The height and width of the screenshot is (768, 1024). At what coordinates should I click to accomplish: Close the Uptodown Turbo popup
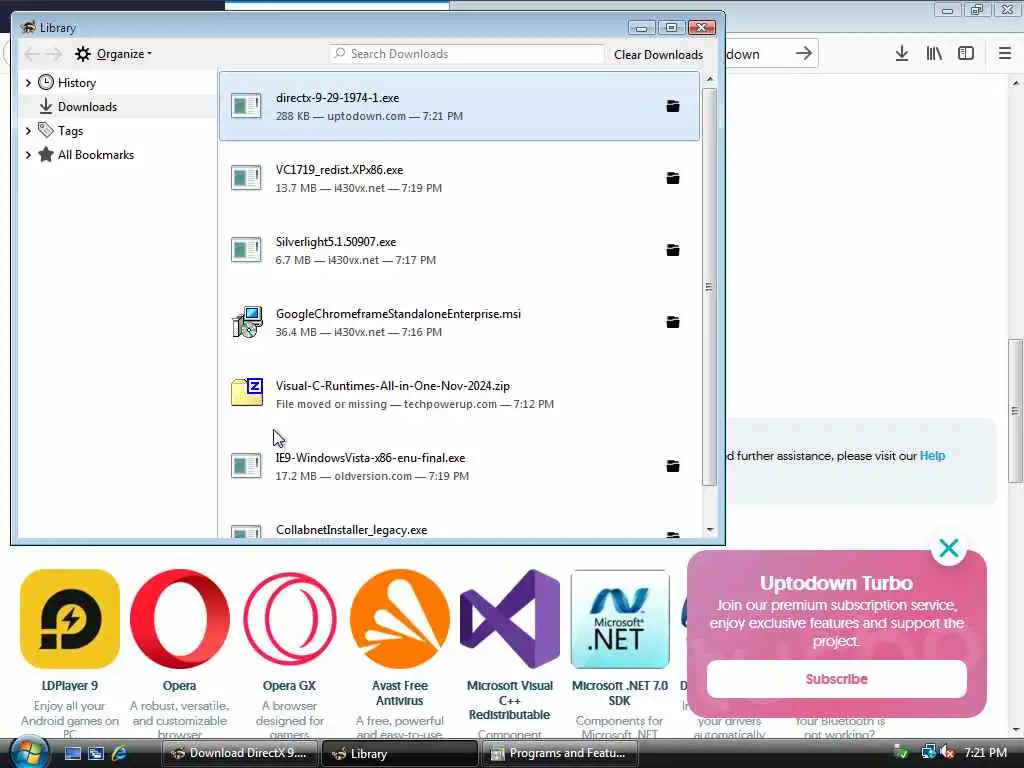949,548
